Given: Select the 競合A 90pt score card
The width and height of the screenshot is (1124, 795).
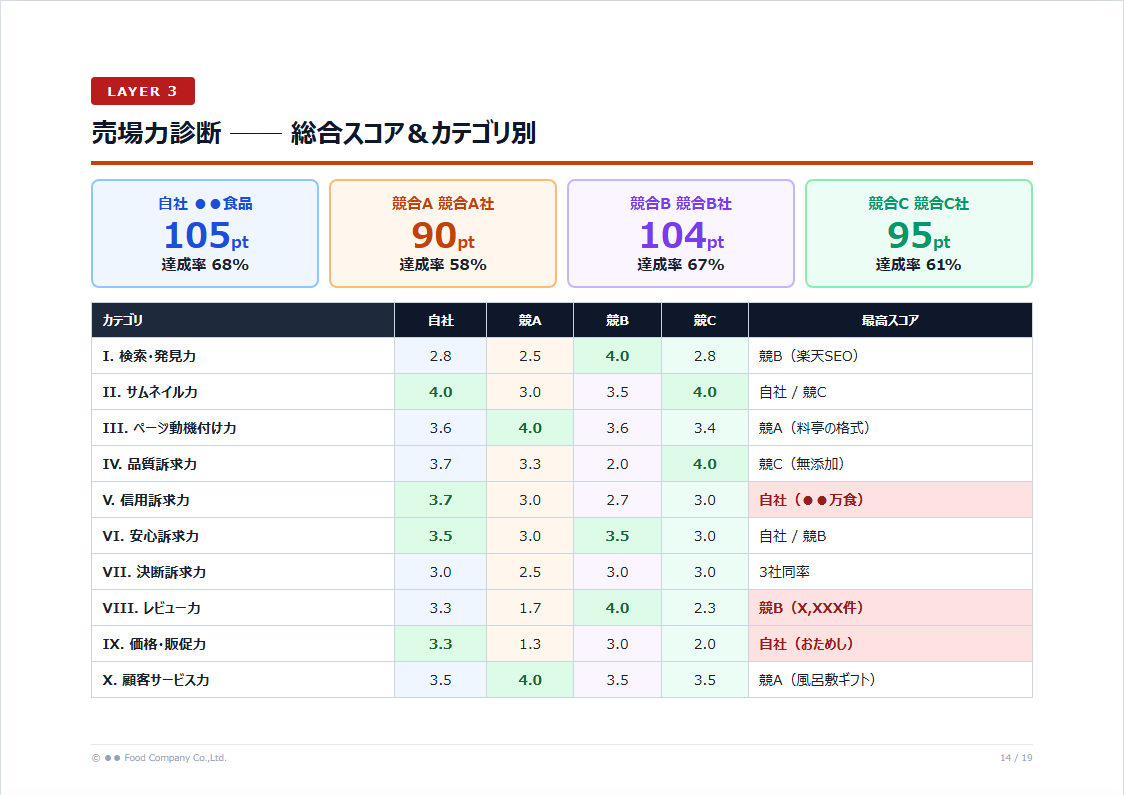Looking at the screenshot, I should (442, 233).
